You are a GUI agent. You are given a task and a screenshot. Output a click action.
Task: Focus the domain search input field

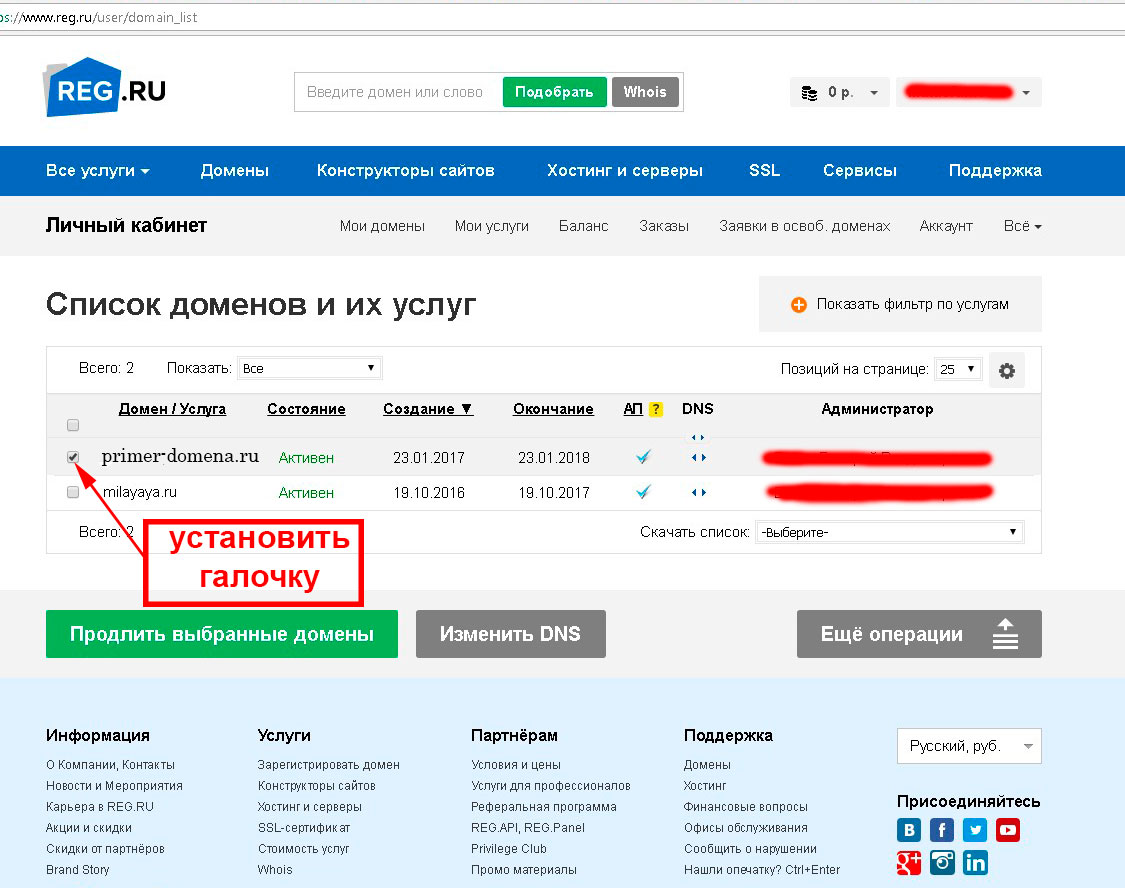click(397, 92)
